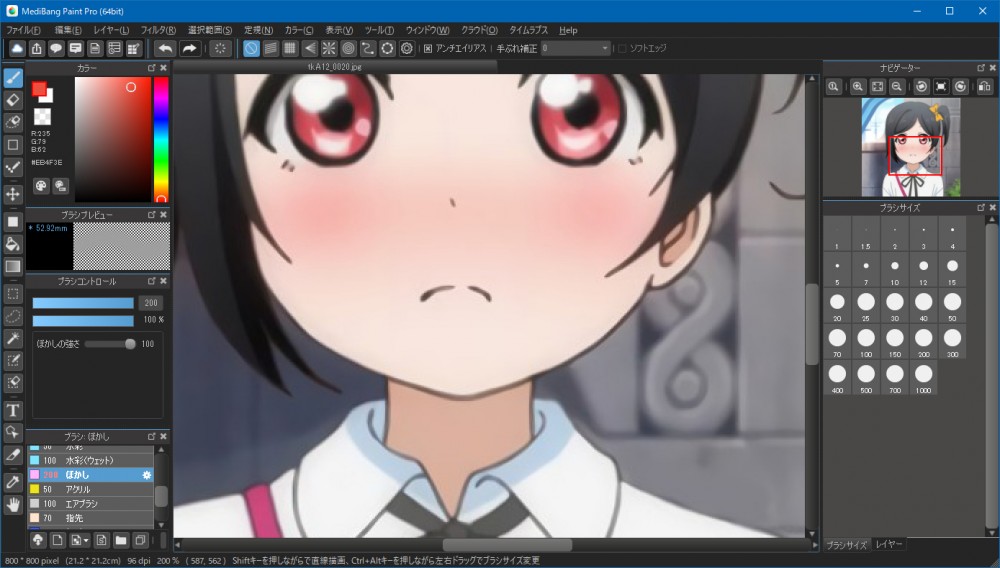The height and width of the screenshot is (568, 1000).
Task: Enable radial snap
Action: pos(329,48)
